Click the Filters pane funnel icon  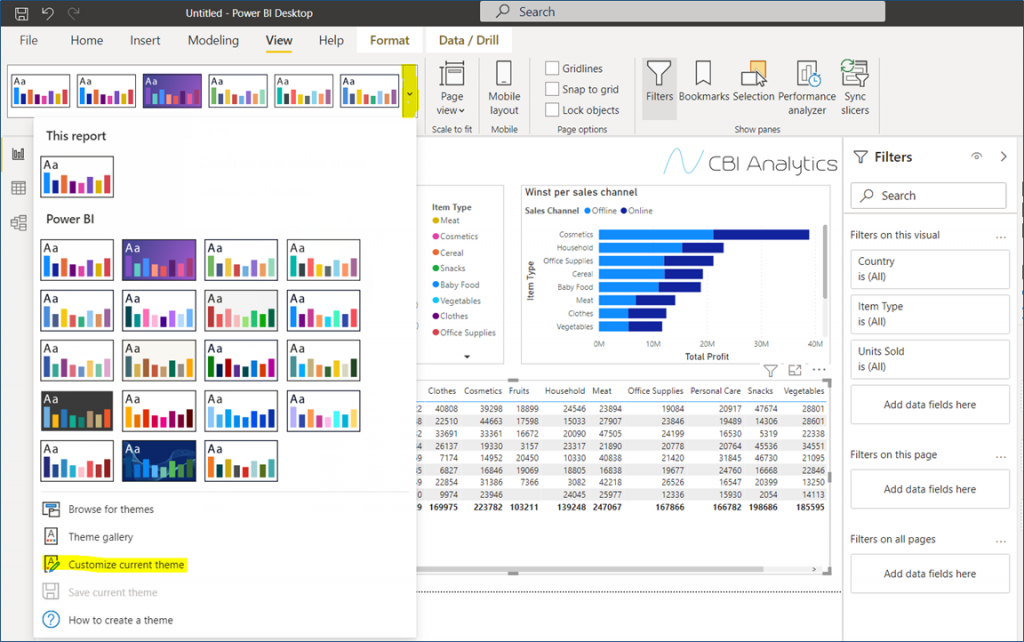point(861,157)
